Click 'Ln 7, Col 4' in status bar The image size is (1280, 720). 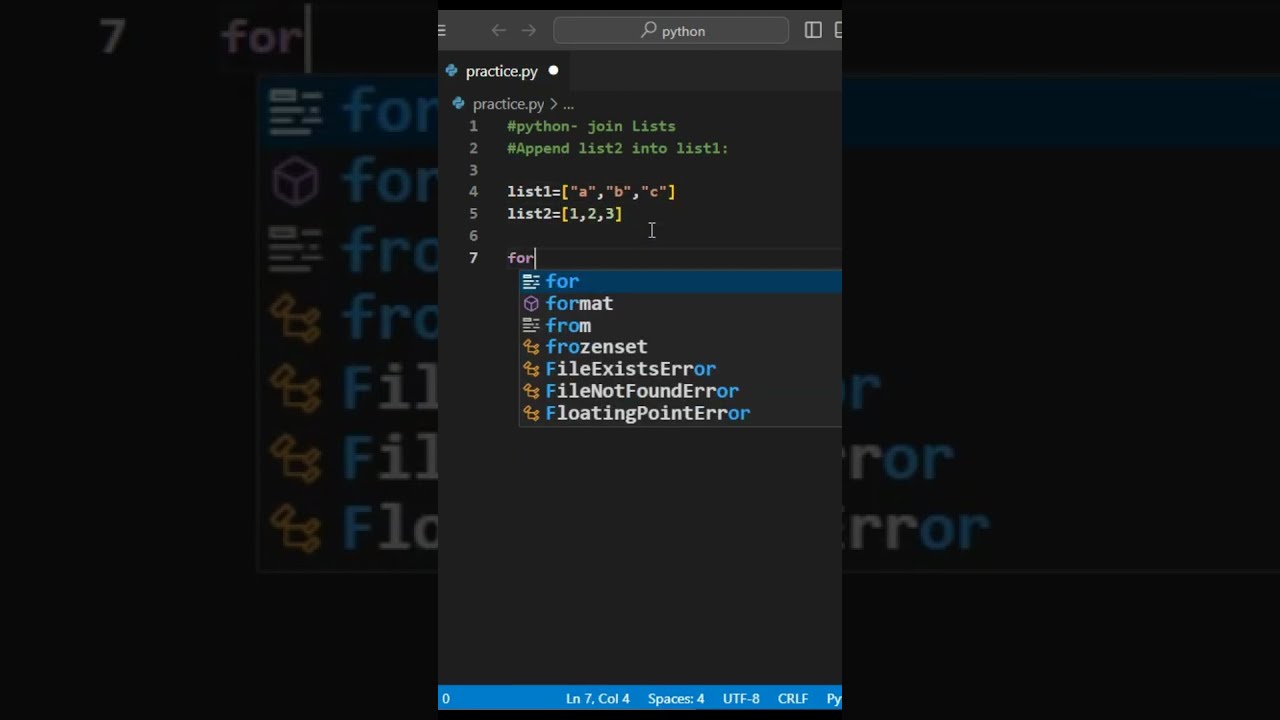pyautogui.click(x=598, y=699)
